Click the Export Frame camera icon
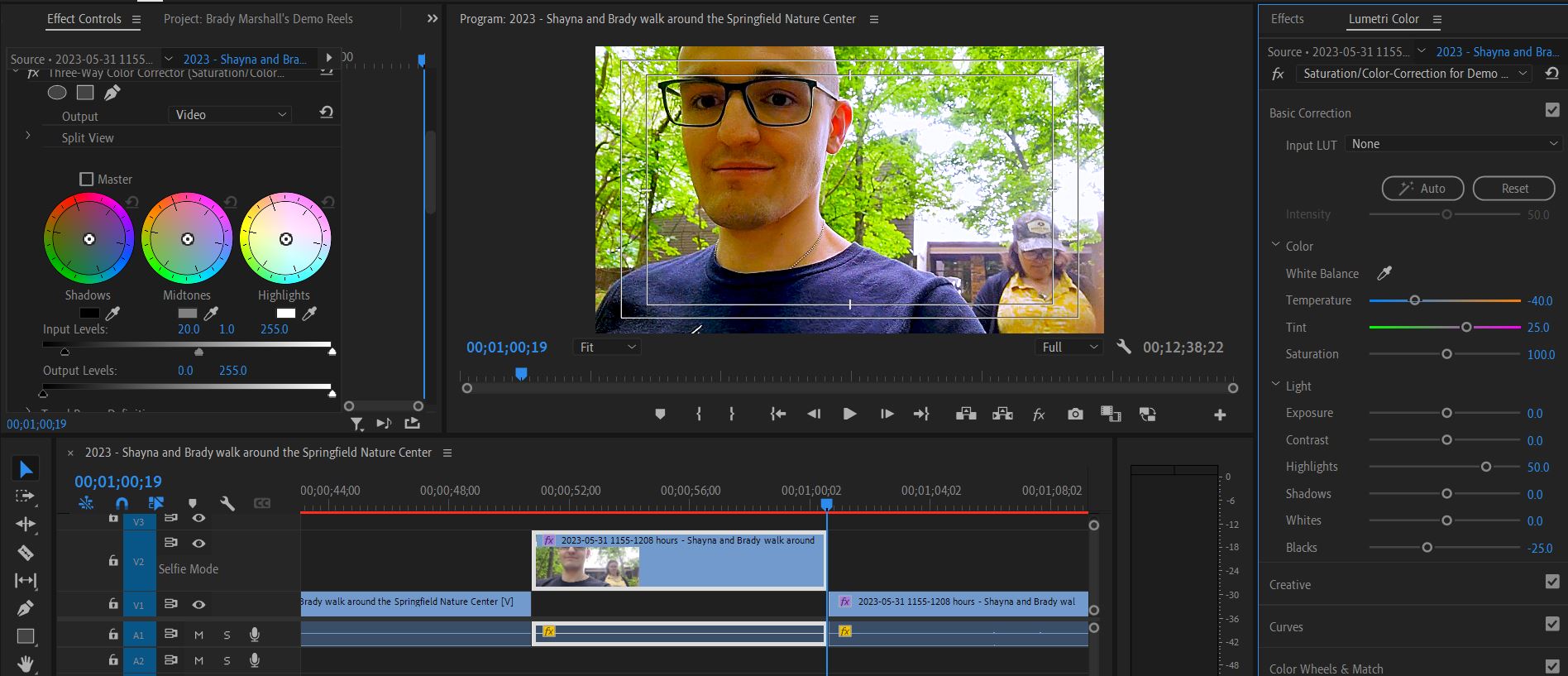Viewport: 1568px width, 676px height. (1075, 414)
